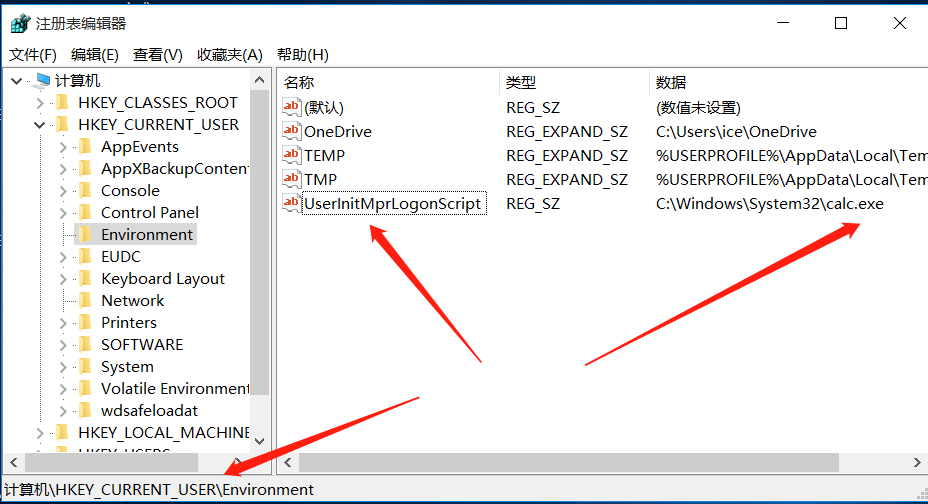Click the Volatile Environment folder icon

click(85, 388)
